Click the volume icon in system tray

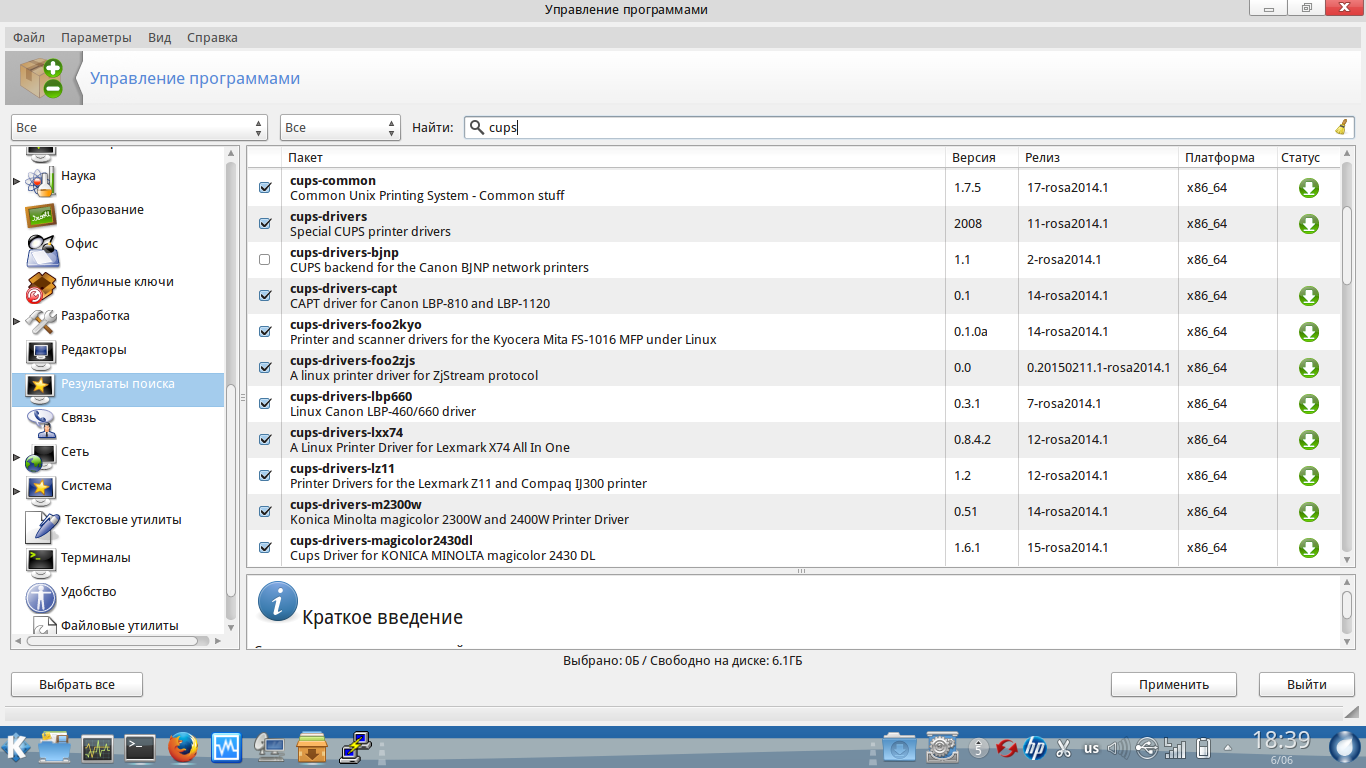click(1119, 747)
